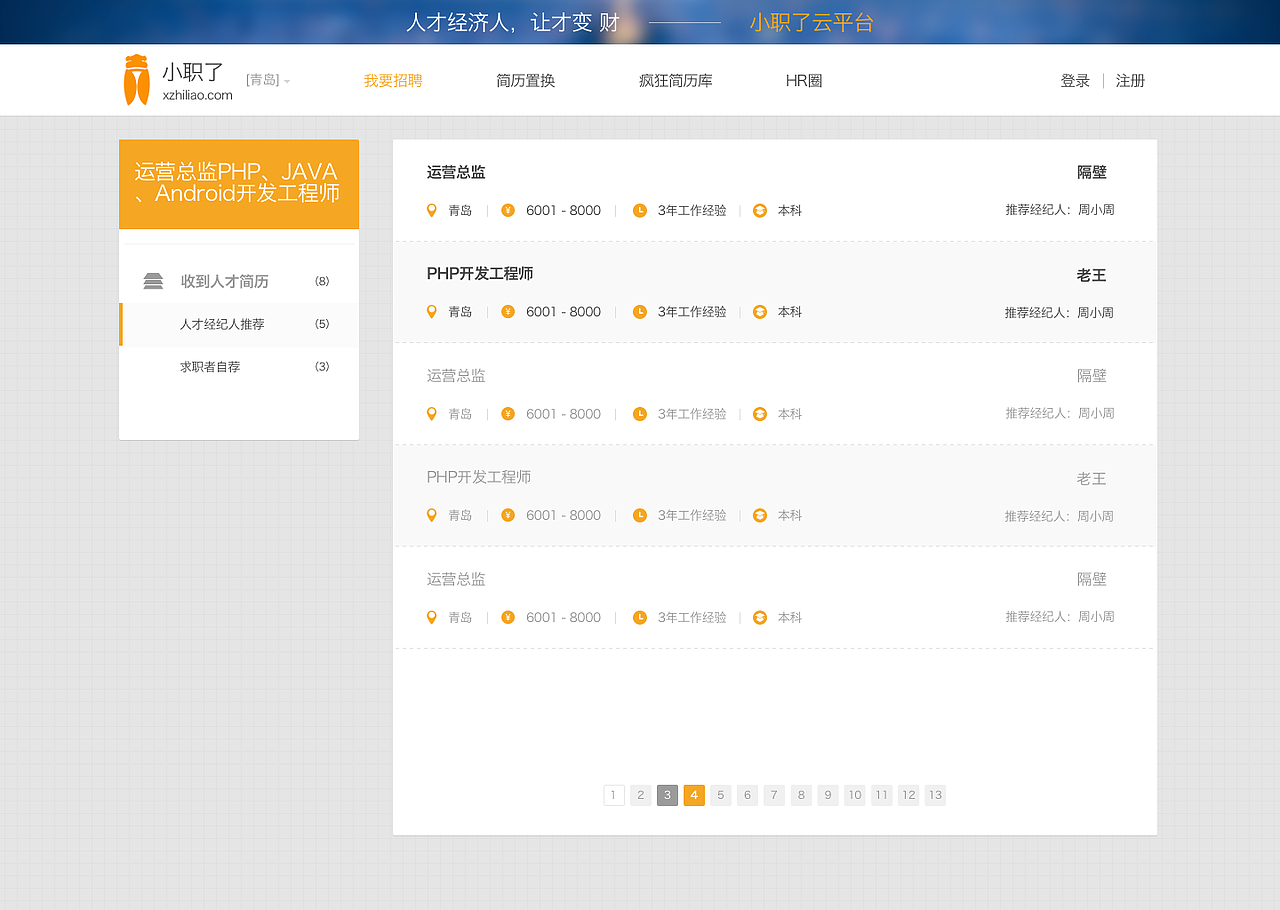The image size is (1280, 910).
Task: Click the 注册 register link
Action: [x=1131, y=81]
